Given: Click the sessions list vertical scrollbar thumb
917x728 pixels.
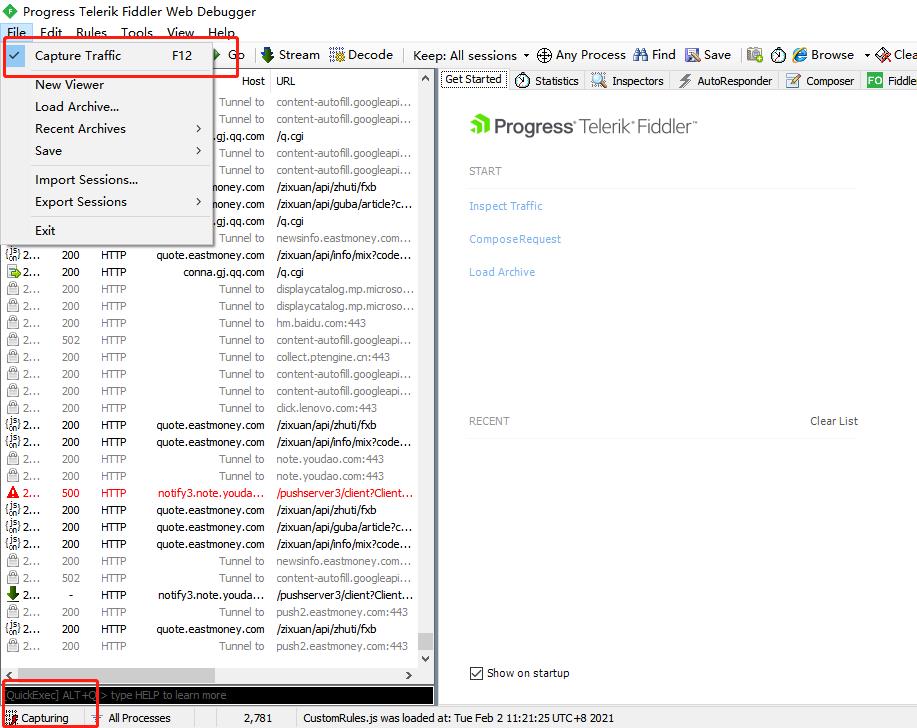Looking at the screenshot, I should (426, 641).
